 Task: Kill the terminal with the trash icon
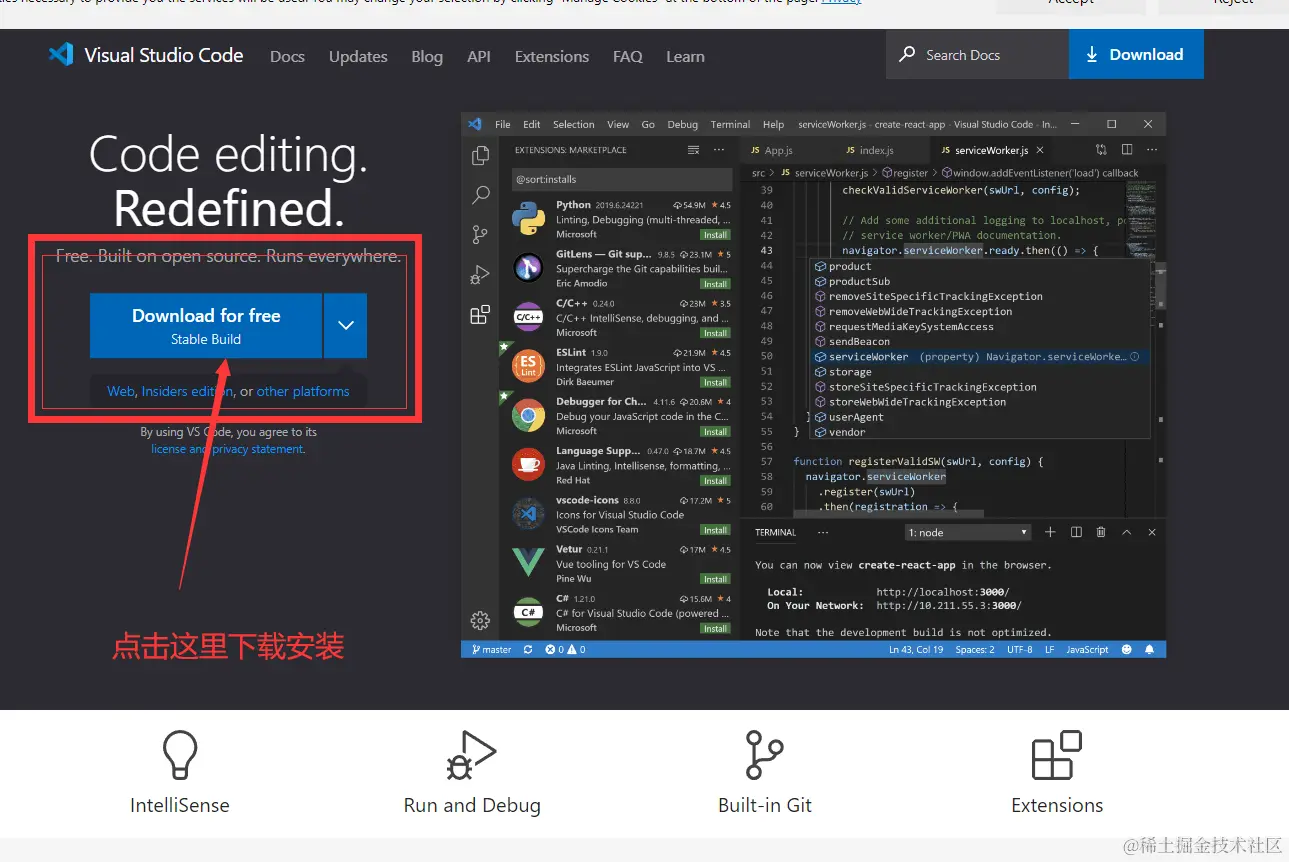1101,533
